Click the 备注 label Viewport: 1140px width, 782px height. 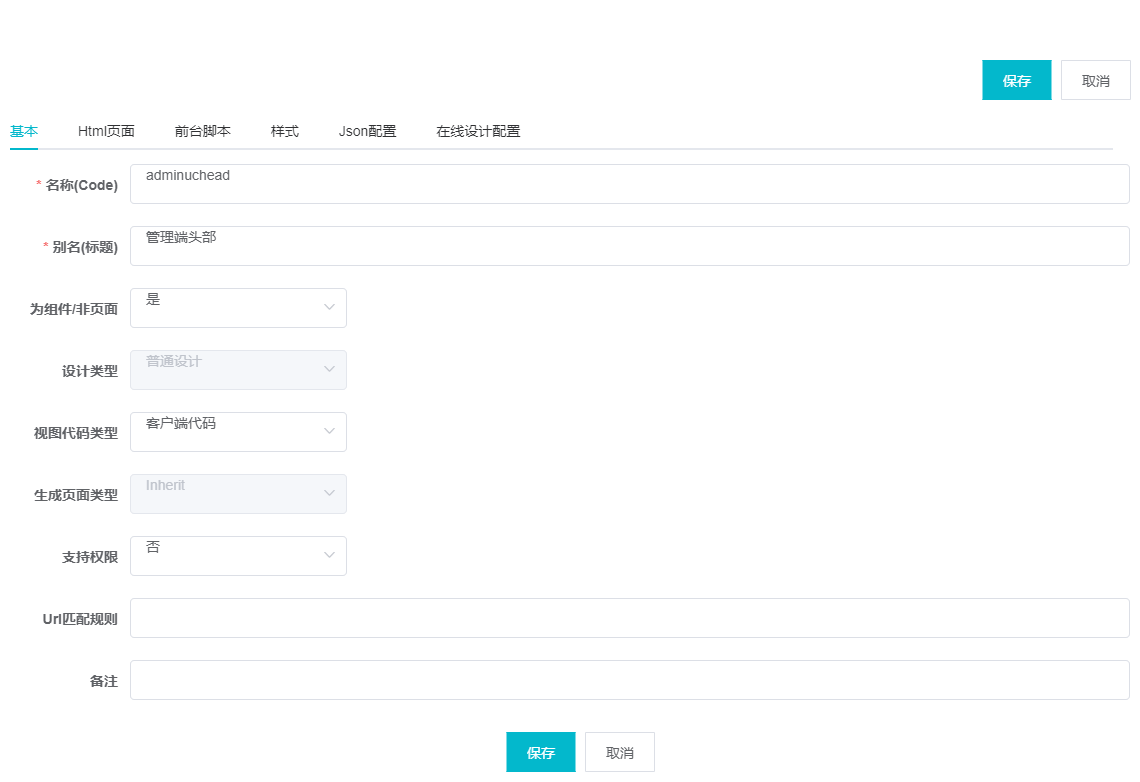coord(103,681)
